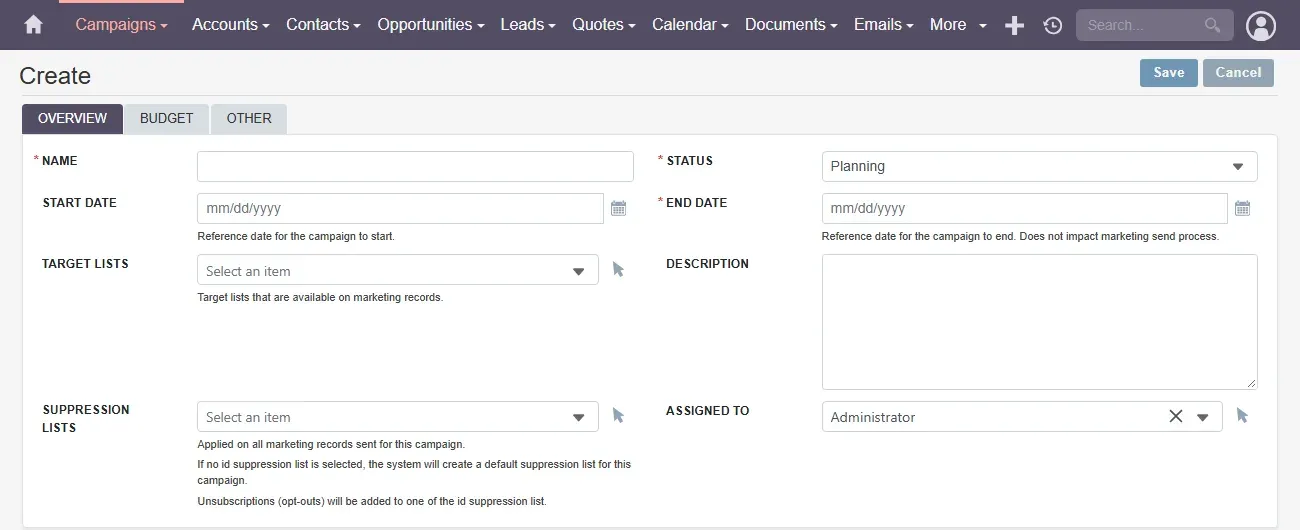Expand the More menu

(x=958, y=25)
